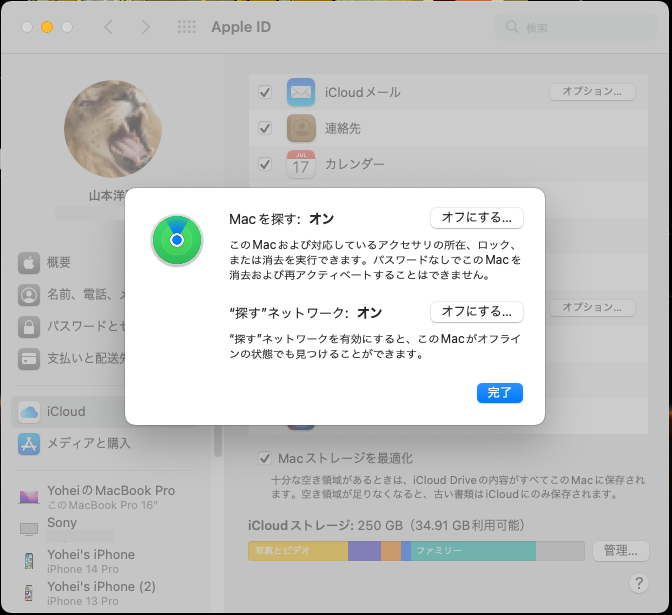
Task: Click the lion profile picture
Action: pyautogui.click(x=113, y=129)
